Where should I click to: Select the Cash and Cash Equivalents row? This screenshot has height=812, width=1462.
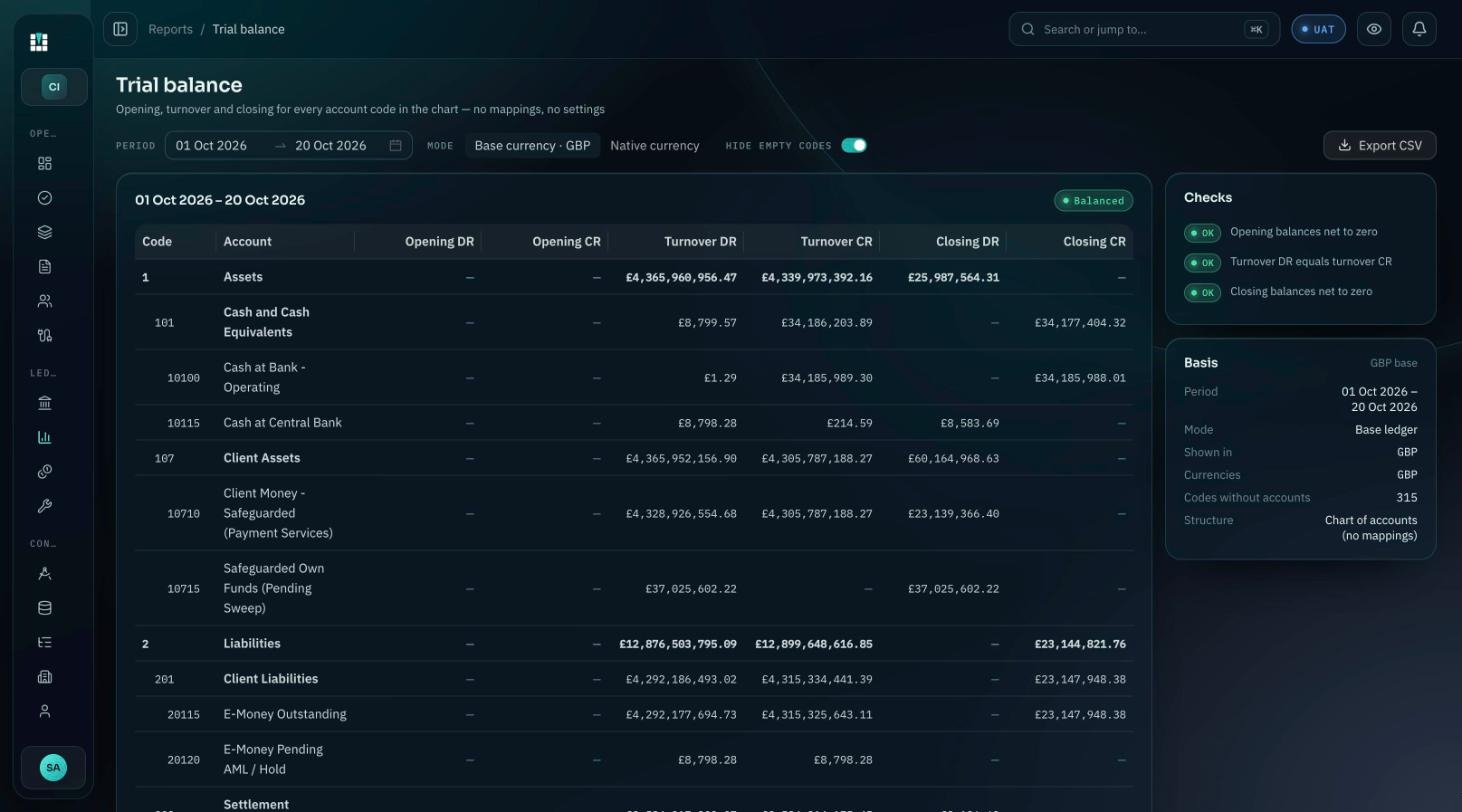(x=634, y=322)
